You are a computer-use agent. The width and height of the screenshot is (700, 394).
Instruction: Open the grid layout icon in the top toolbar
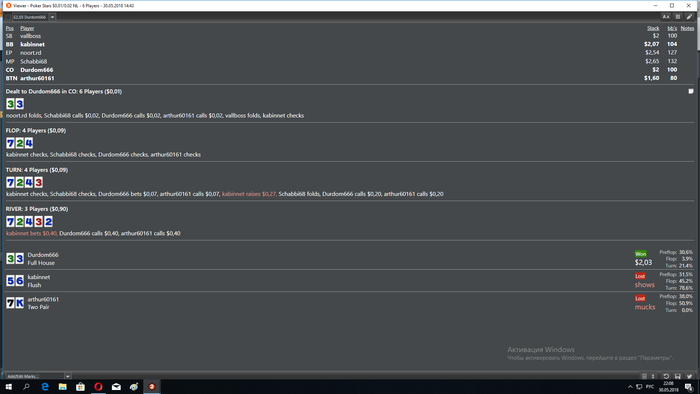(x=678, y=17)
